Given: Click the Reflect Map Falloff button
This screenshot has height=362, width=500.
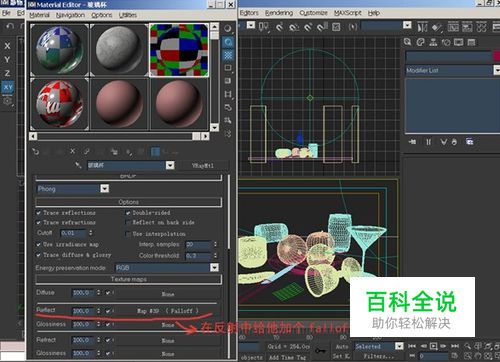Looking at the screenshot, I should [168, 311].
